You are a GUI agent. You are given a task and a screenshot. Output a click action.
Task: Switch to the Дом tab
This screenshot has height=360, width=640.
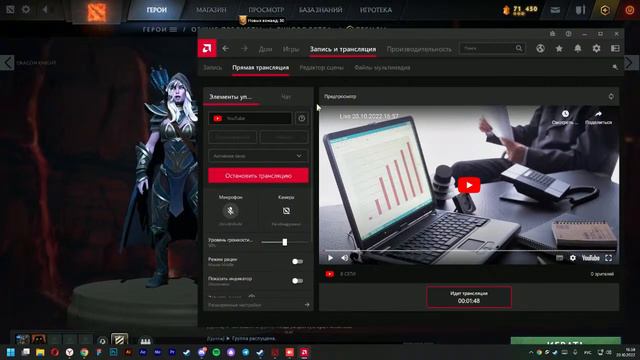pos(265,49)
